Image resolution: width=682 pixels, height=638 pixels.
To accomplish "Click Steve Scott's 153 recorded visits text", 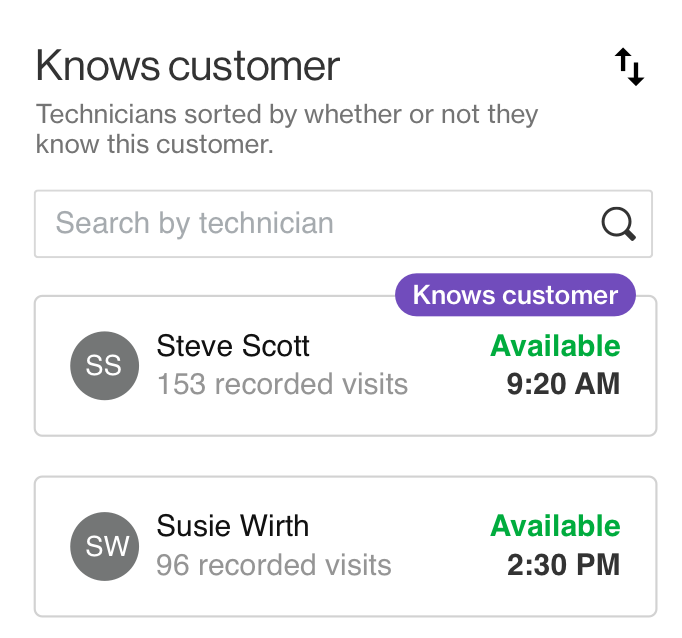I will pyautogui.click(x=282, y=384).
